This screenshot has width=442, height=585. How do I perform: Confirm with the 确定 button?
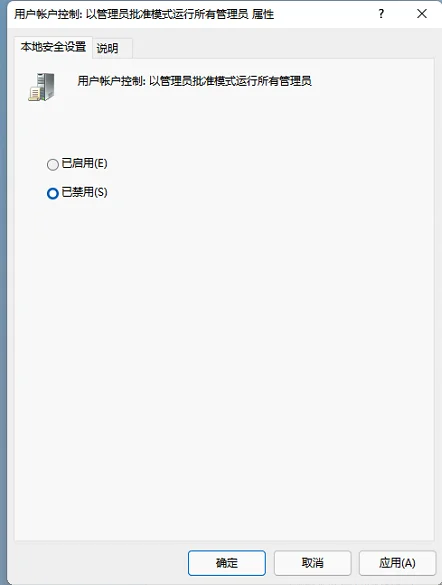pyautogui.click(x=227, y=563)
